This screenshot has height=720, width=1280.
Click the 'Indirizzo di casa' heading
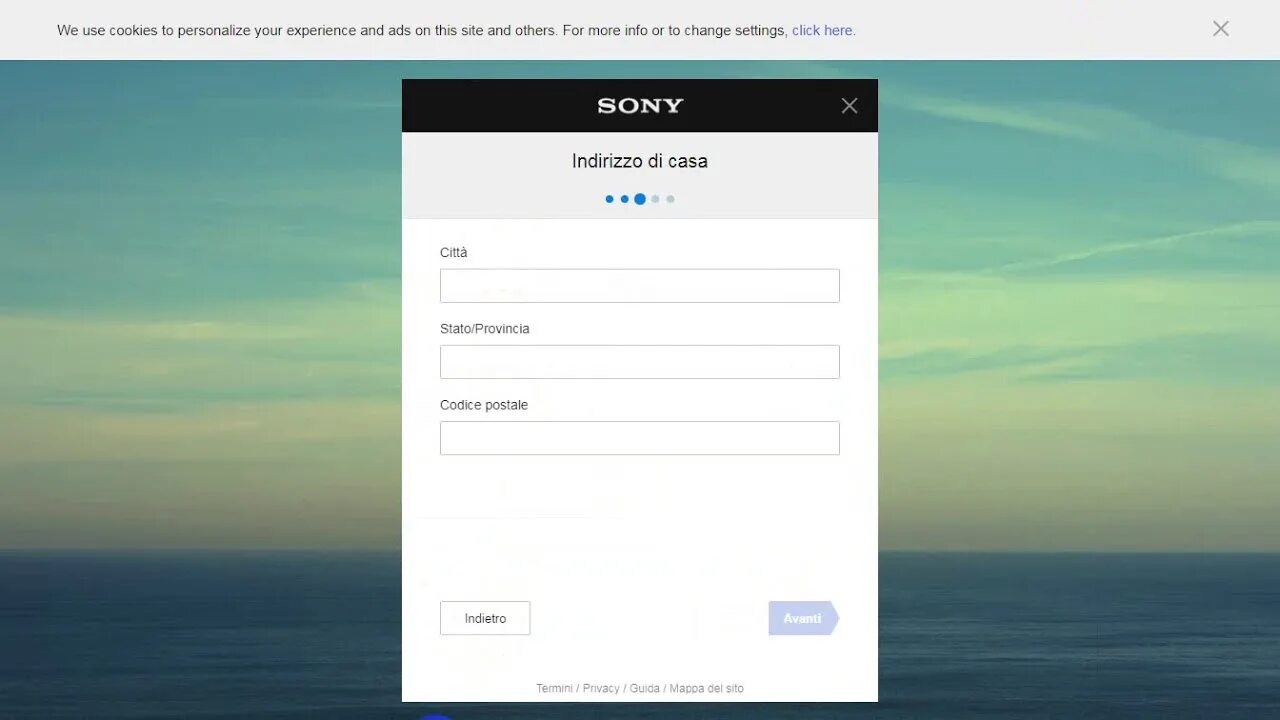(640, 161)
